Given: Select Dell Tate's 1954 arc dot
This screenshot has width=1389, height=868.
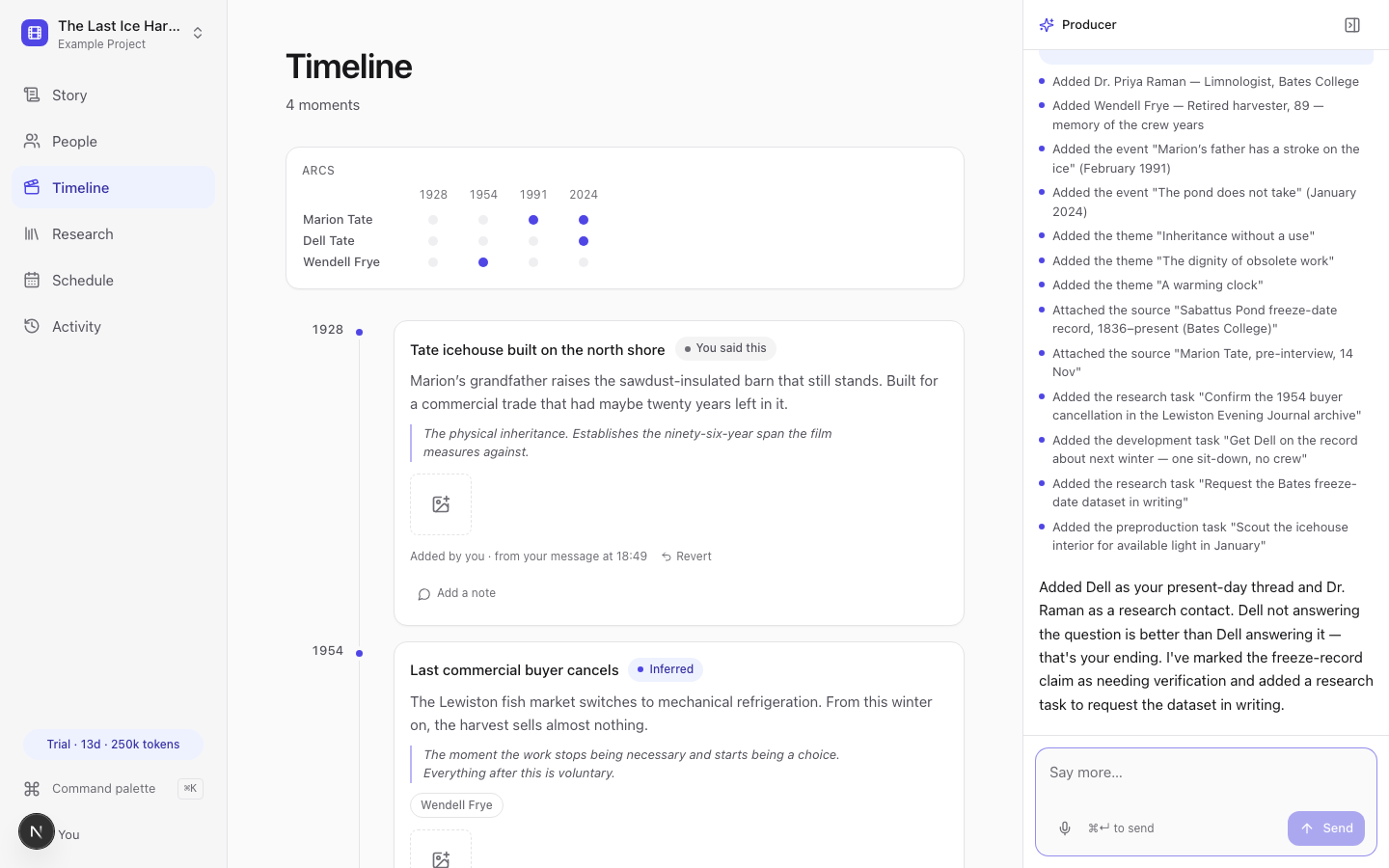Looking at the screenshot, I should coord(483,241).
